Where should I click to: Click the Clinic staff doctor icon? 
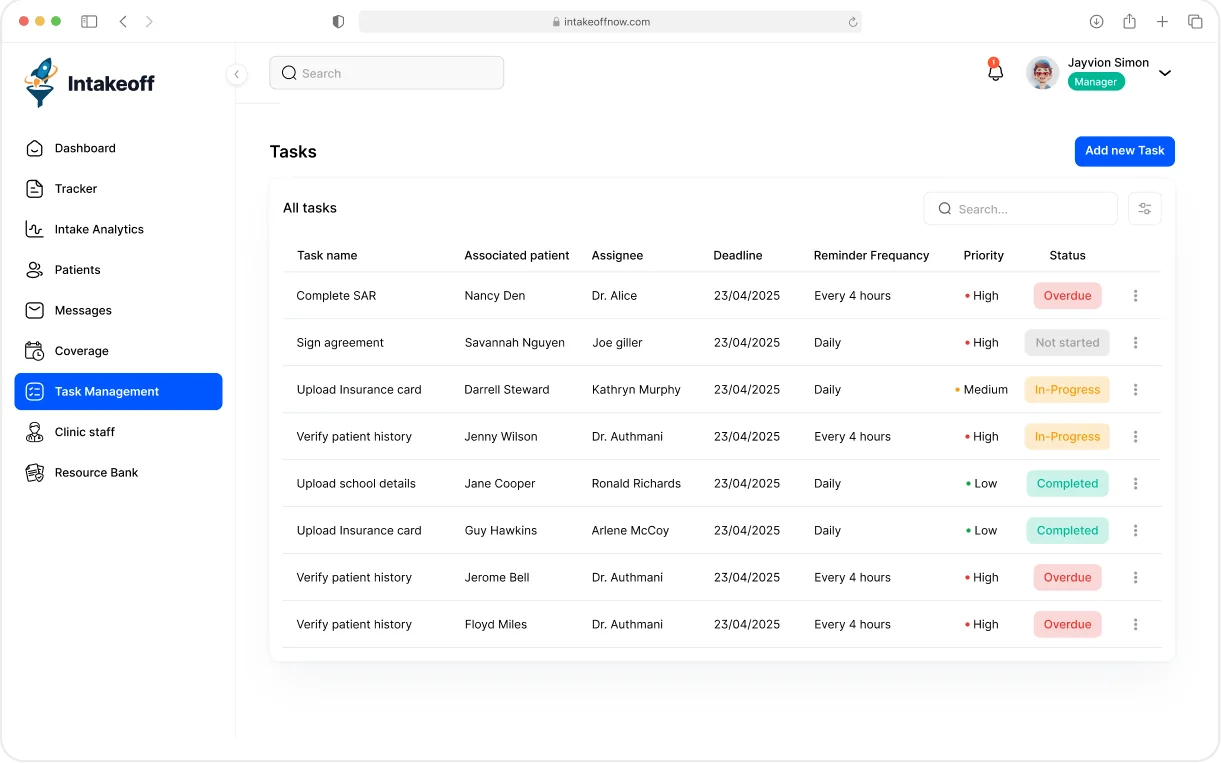click(35, 432)
